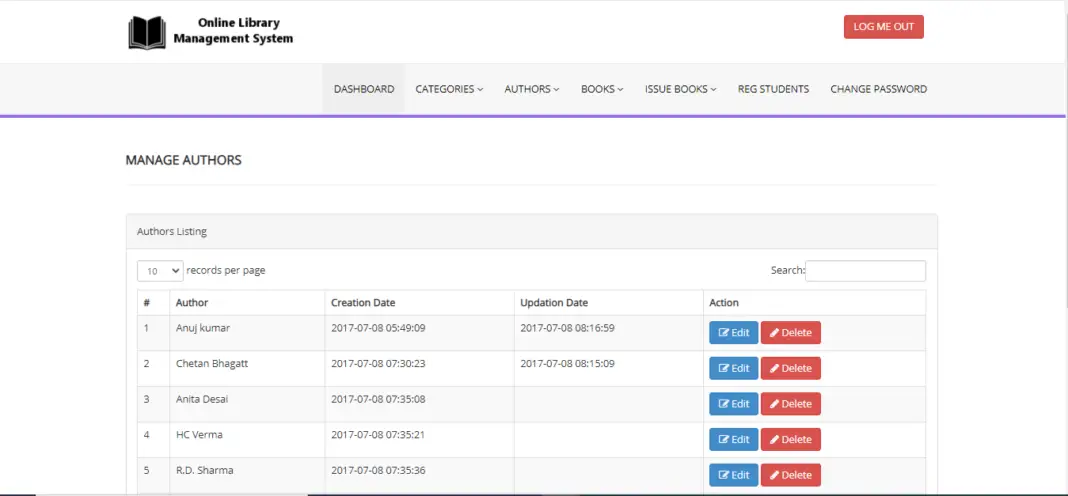This screenshot has height=496, width=1068.
Task: Focus the authors Search field
Action: pyautogui.click(x=865, y=271)
